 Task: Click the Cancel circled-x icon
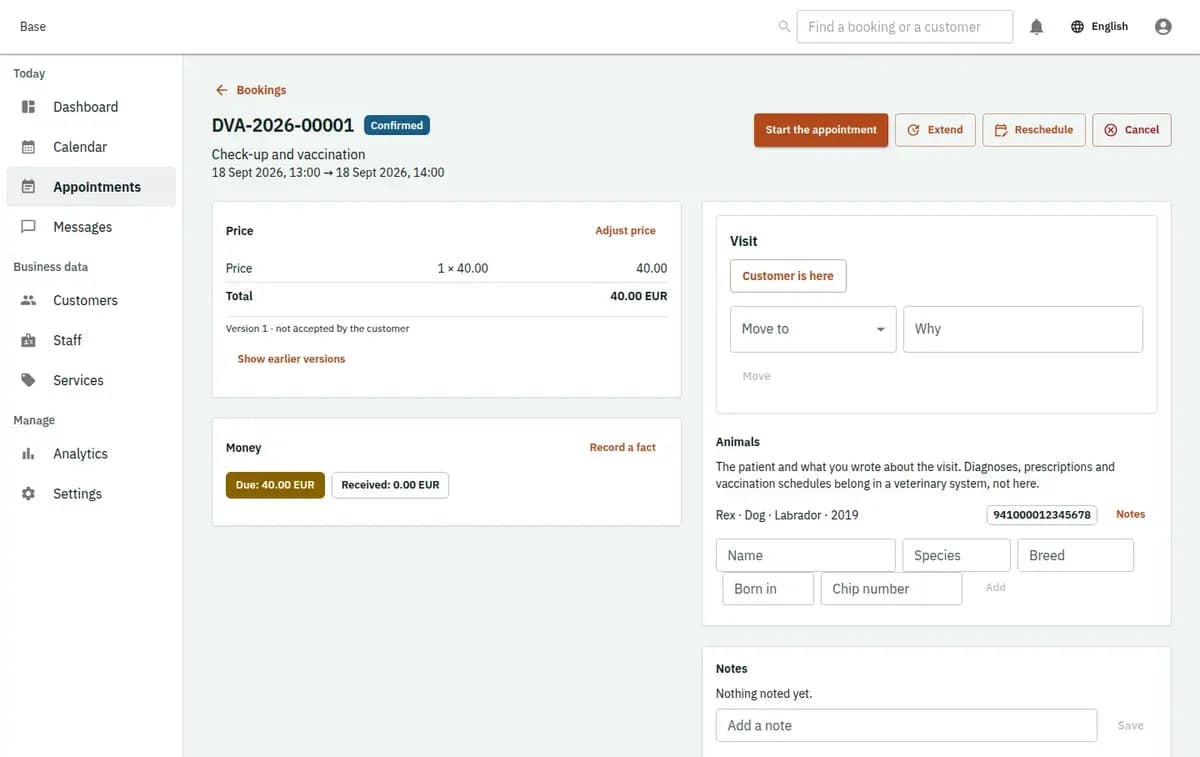click(1111, 130)
